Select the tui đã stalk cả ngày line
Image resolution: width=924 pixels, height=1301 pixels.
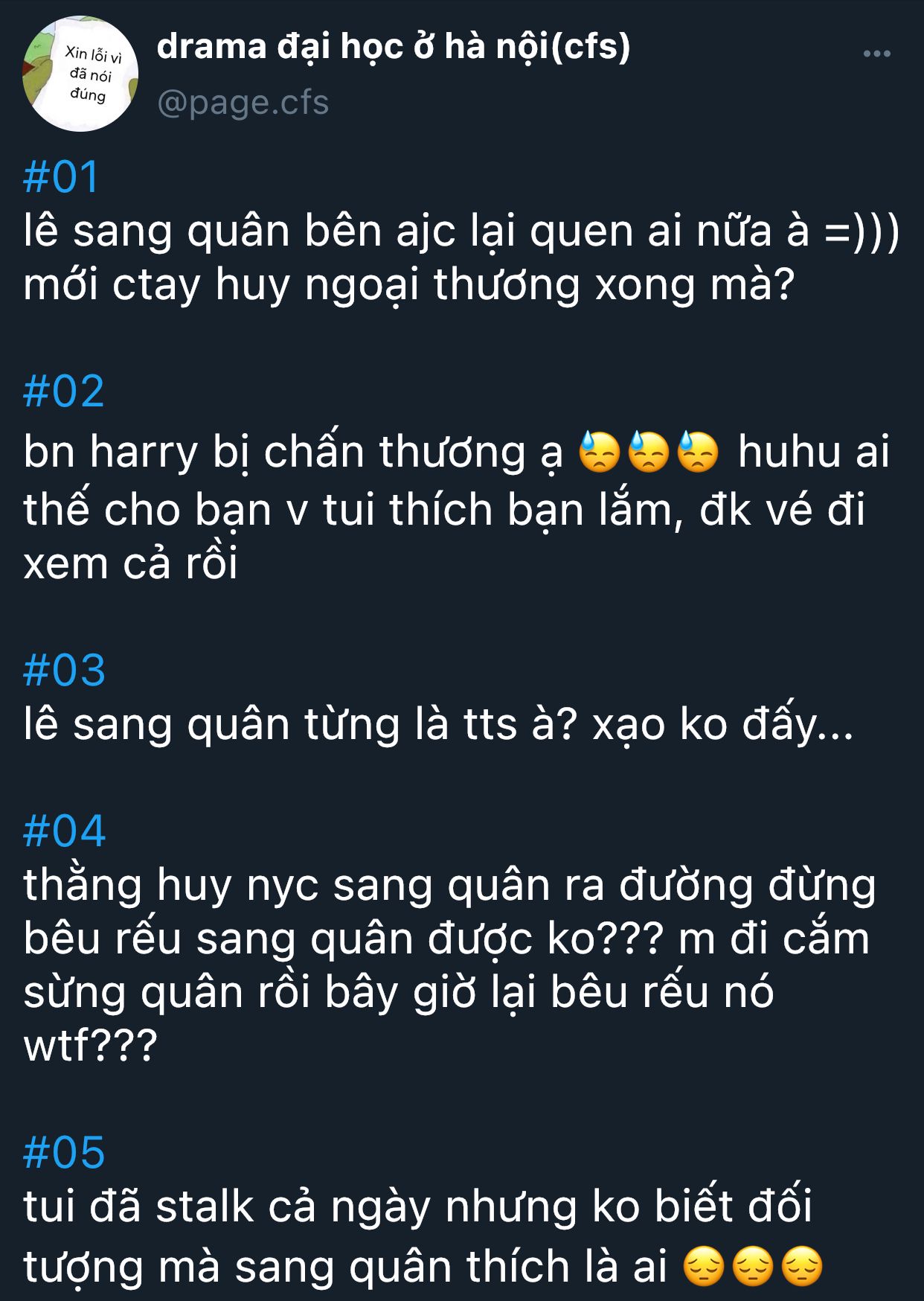[417, 1206]
